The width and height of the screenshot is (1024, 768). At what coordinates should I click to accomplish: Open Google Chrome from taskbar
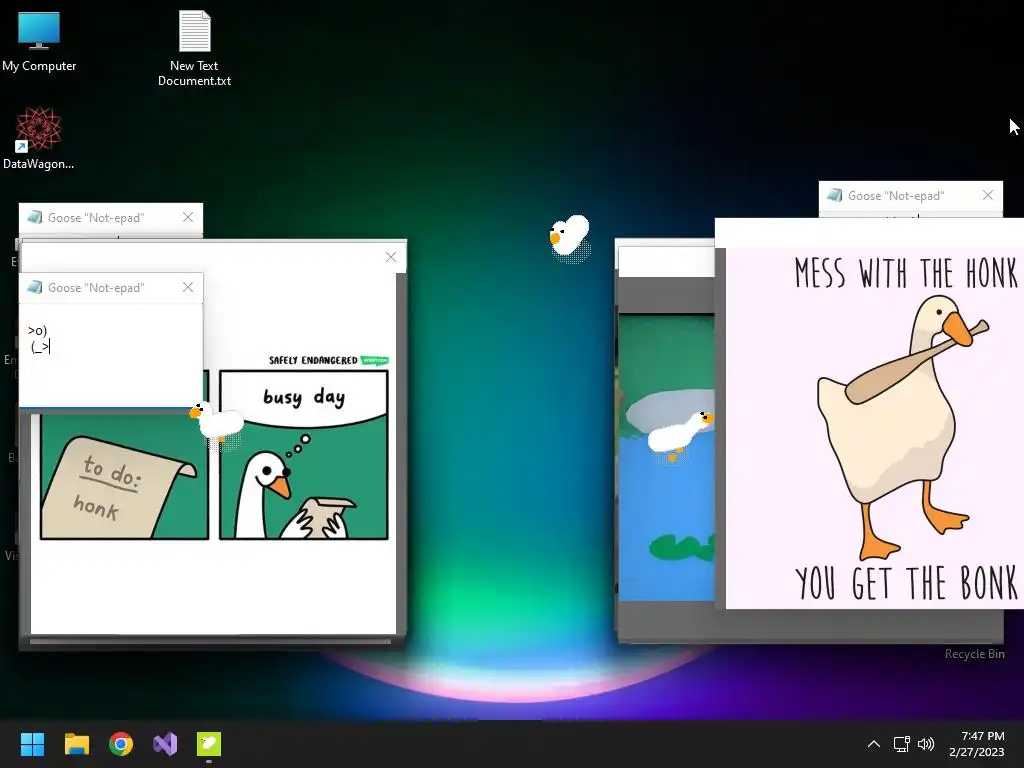click(121, 744)
